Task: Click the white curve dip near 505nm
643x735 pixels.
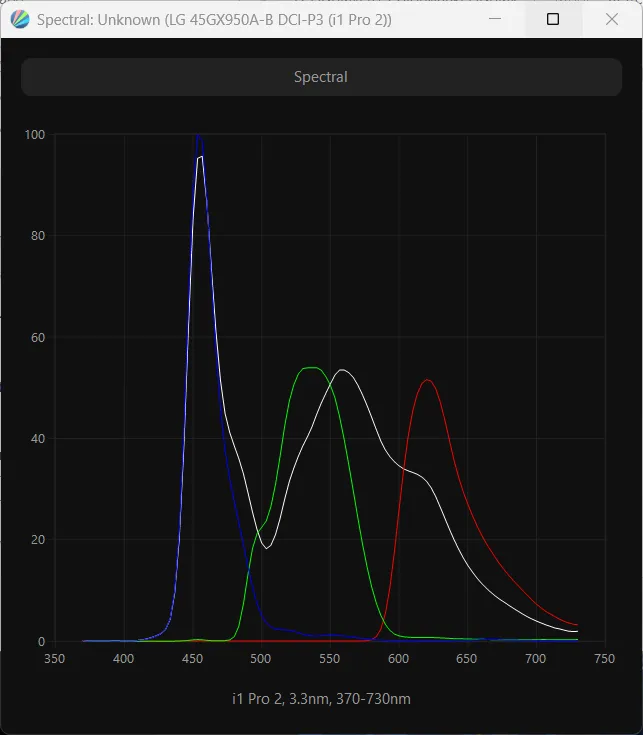Action: point(267,547)
